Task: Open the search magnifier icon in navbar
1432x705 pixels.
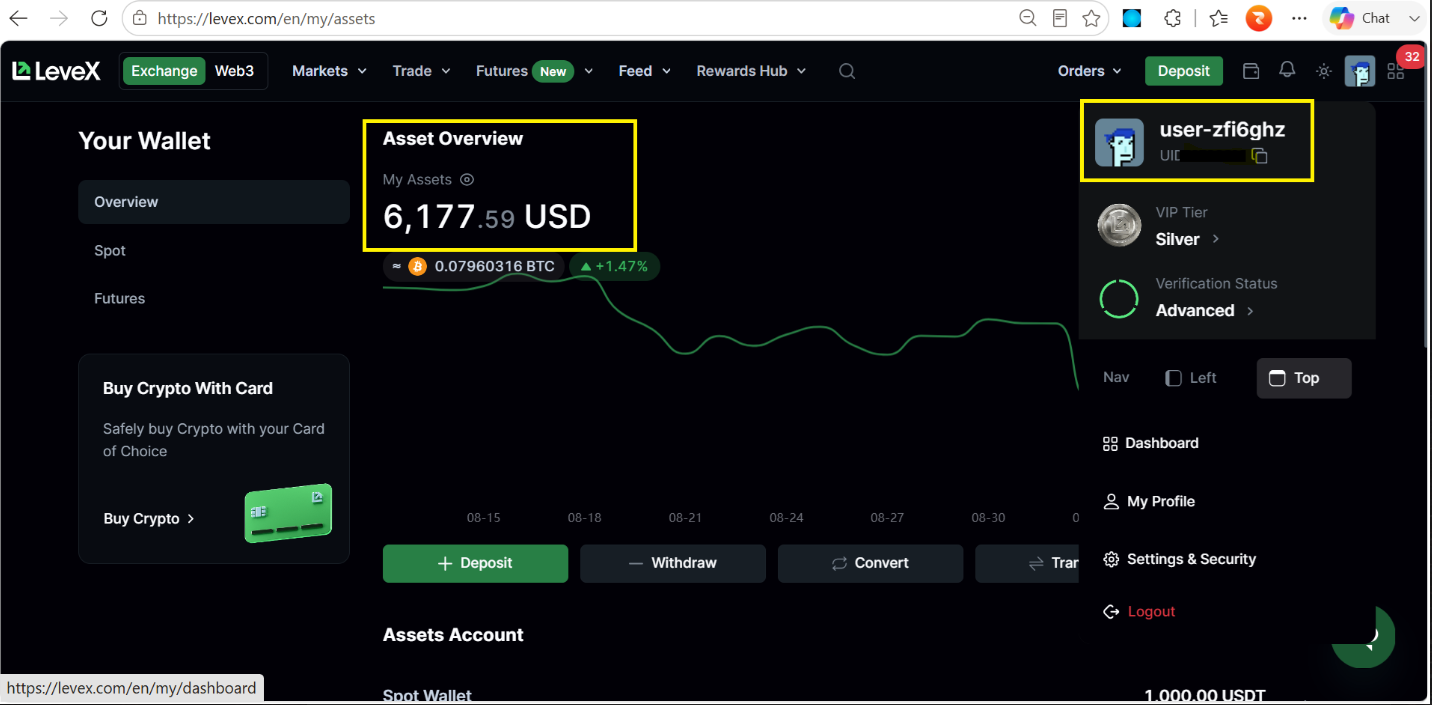Action: pos(847,71)
